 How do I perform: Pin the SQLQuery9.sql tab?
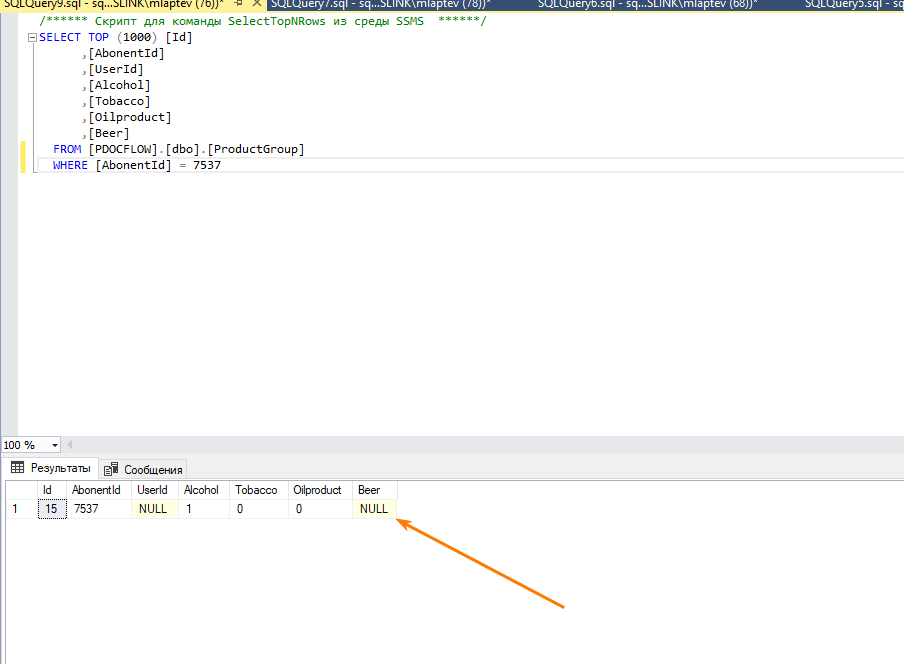click(x=238, y=3)
